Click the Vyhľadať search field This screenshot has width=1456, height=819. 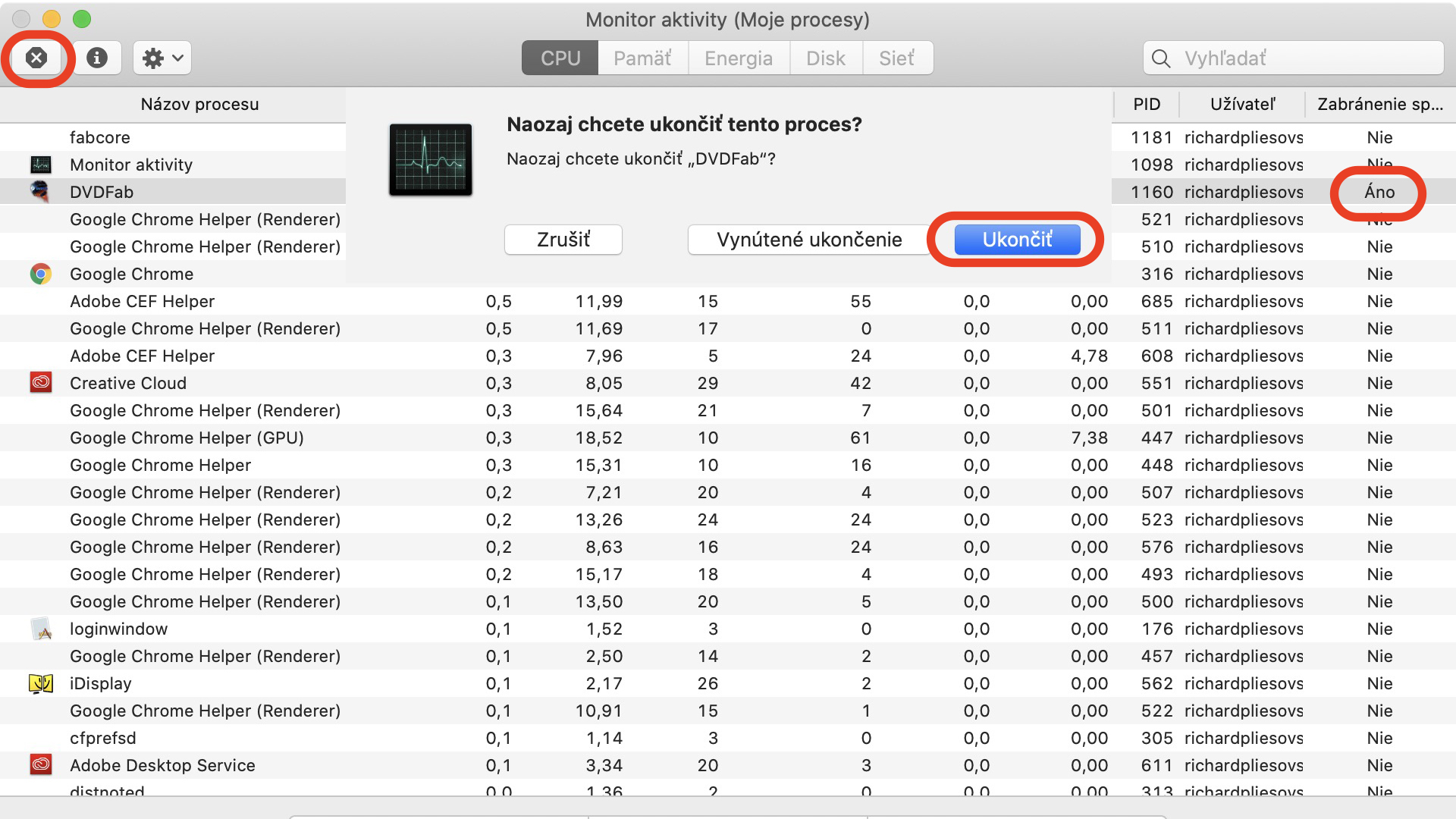click(1293, 58)
